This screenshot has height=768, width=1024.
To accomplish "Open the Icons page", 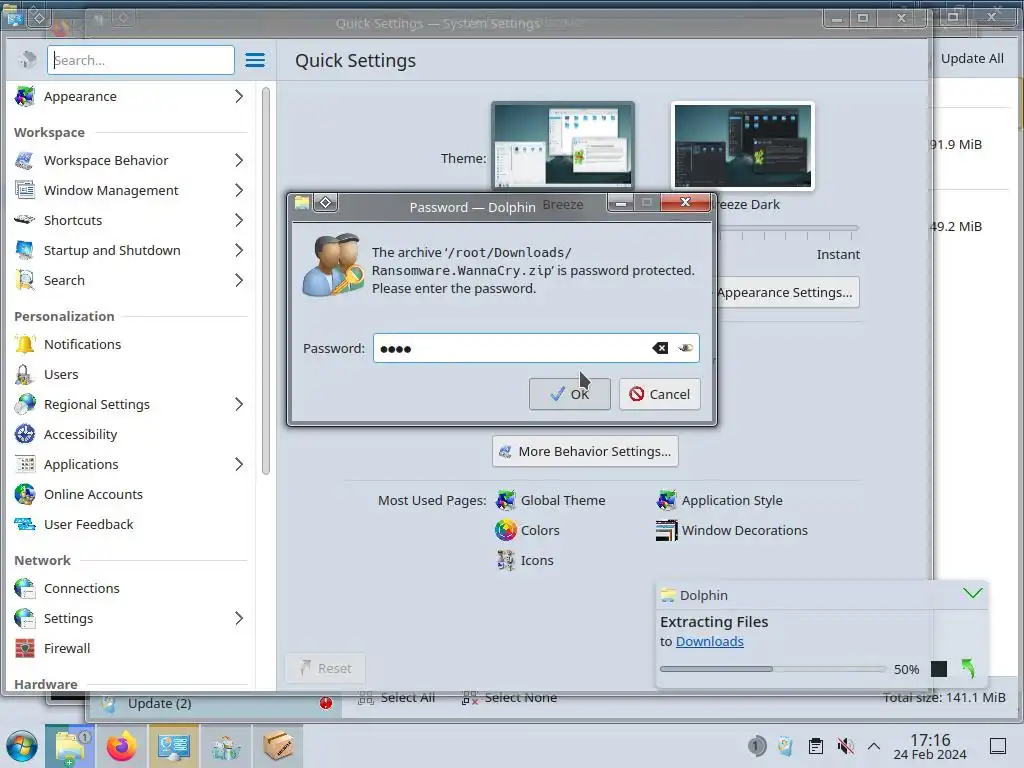I will click(x=524, y=560).
